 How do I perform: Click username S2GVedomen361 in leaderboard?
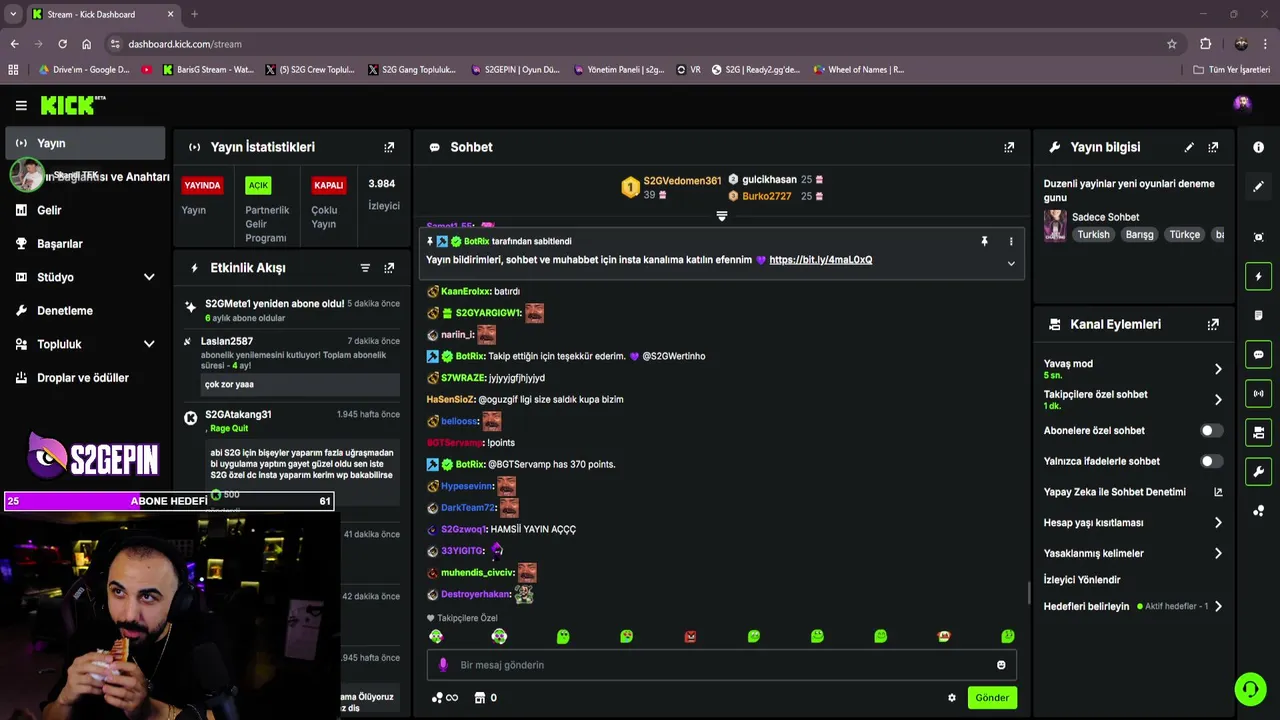coord(682,181)
